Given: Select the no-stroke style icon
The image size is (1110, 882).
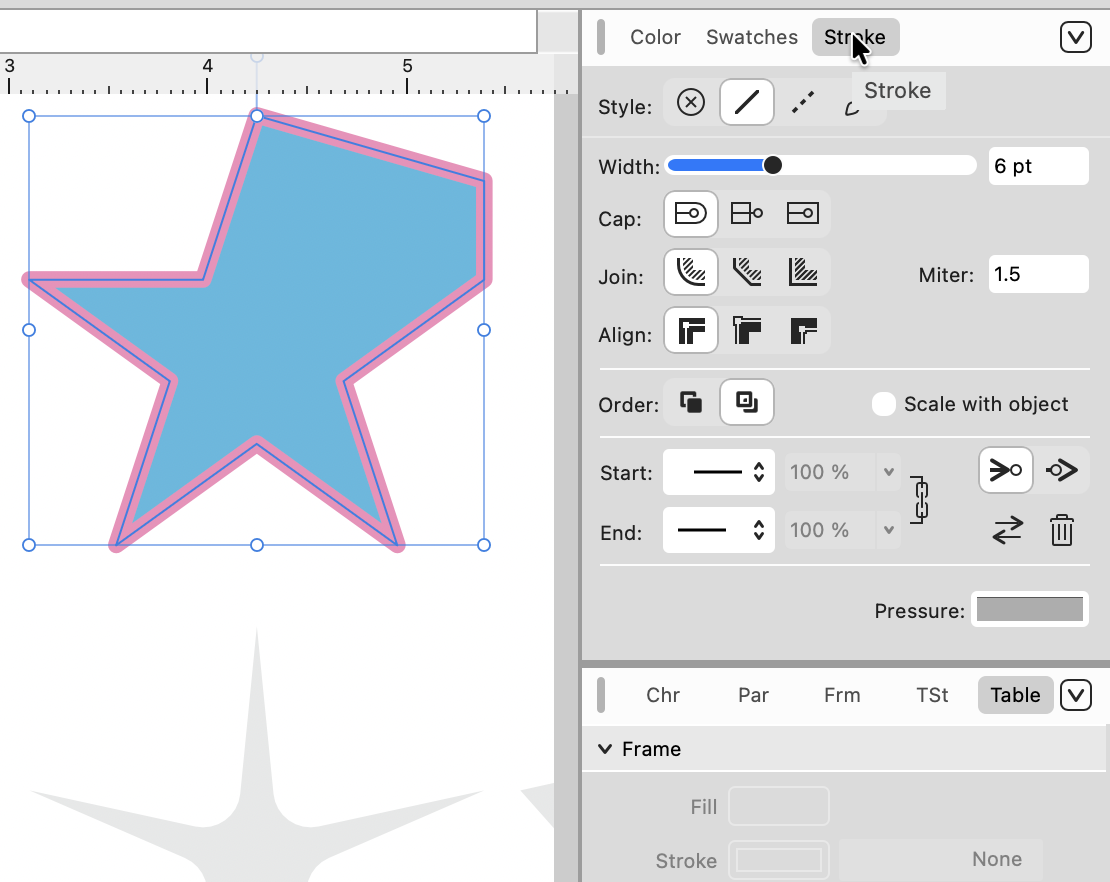Looking at the screenshot, I should tap(691, 103).
